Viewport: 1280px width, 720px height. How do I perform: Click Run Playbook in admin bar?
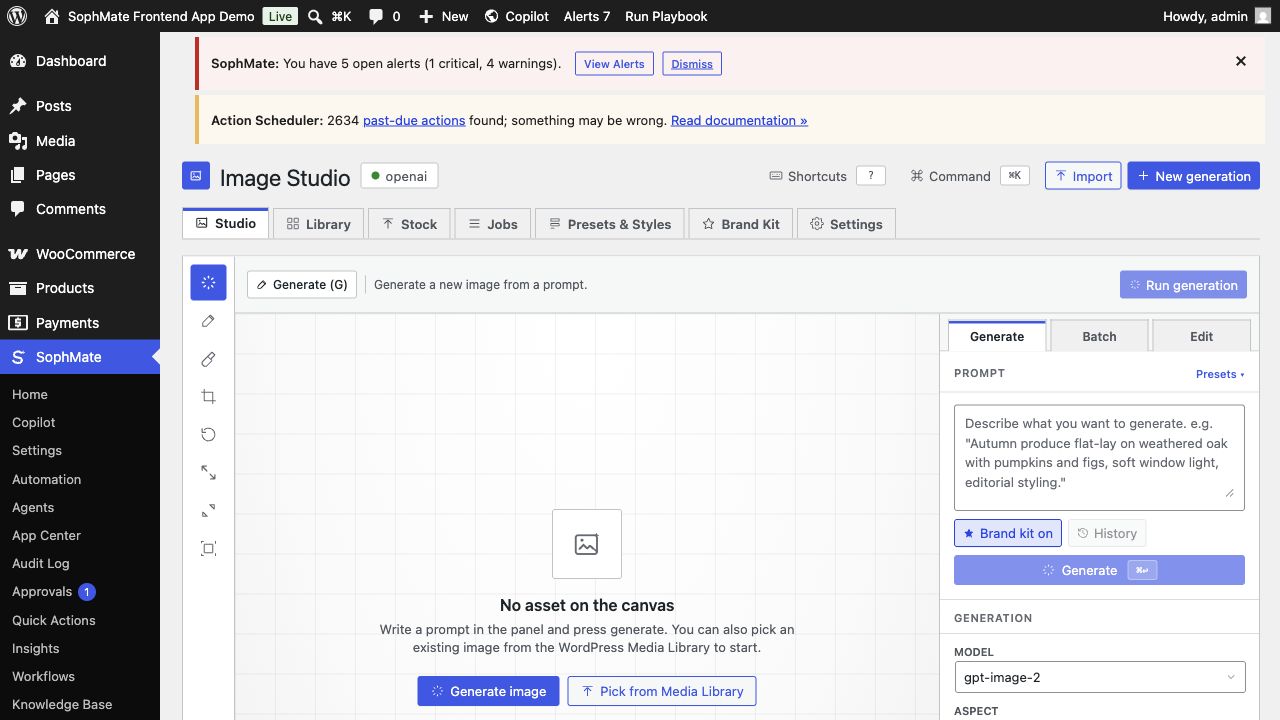pyautogui.click(x=666, y=16)
